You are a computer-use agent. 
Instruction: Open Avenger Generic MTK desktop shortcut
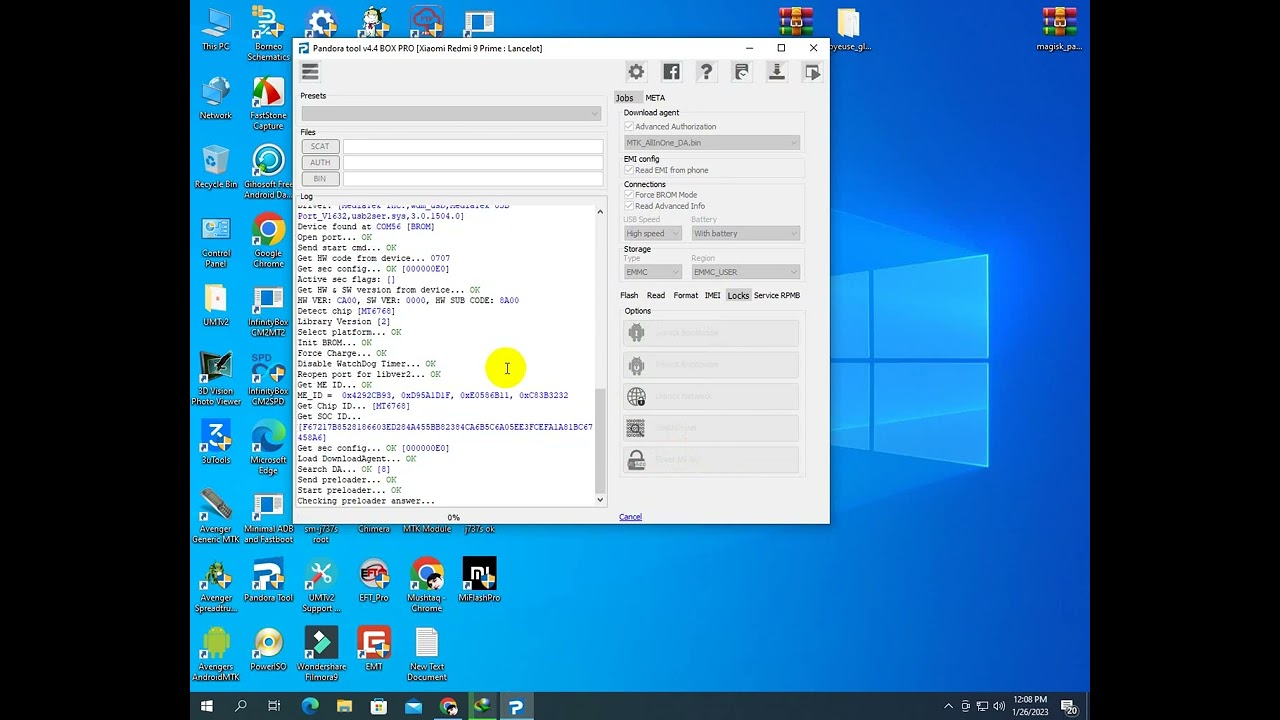click(216, 516)
